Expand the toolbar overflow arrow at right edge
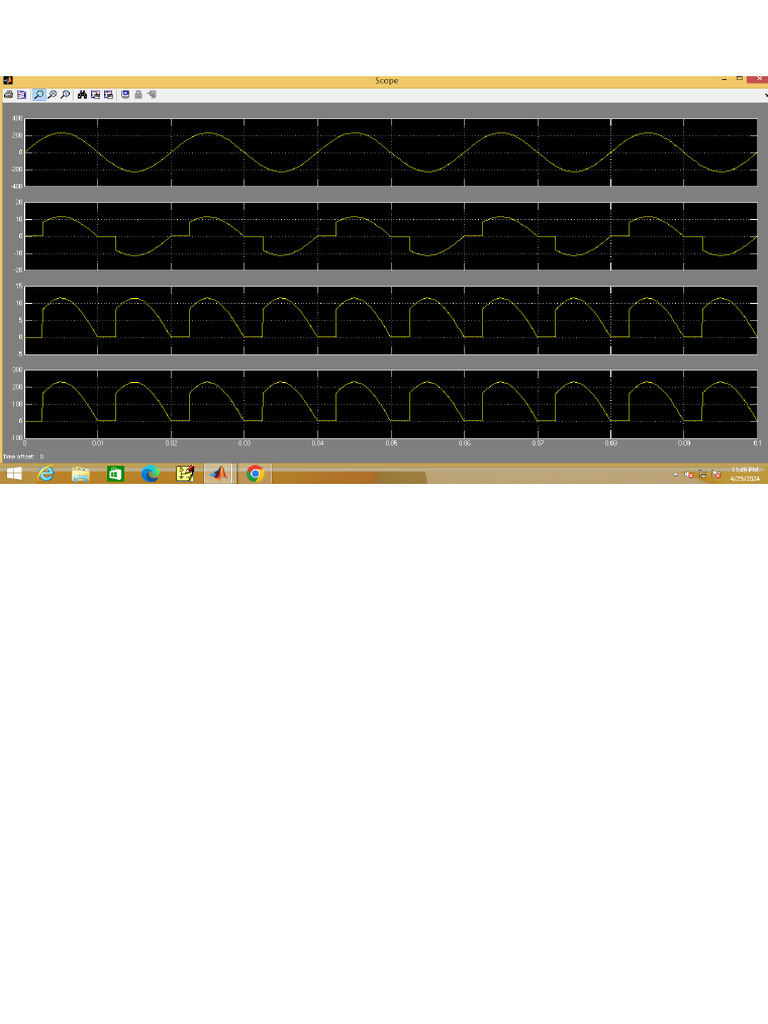The height and width of the screenshot is (1024, 768). (x=765, y=95)
